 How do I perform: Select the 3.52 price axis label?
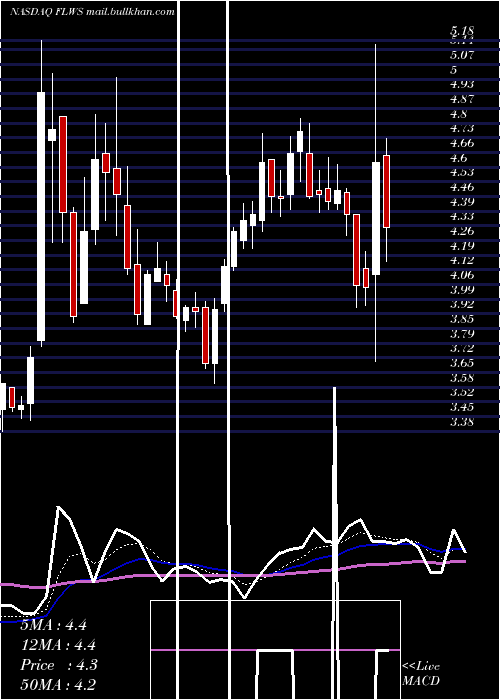462,392
